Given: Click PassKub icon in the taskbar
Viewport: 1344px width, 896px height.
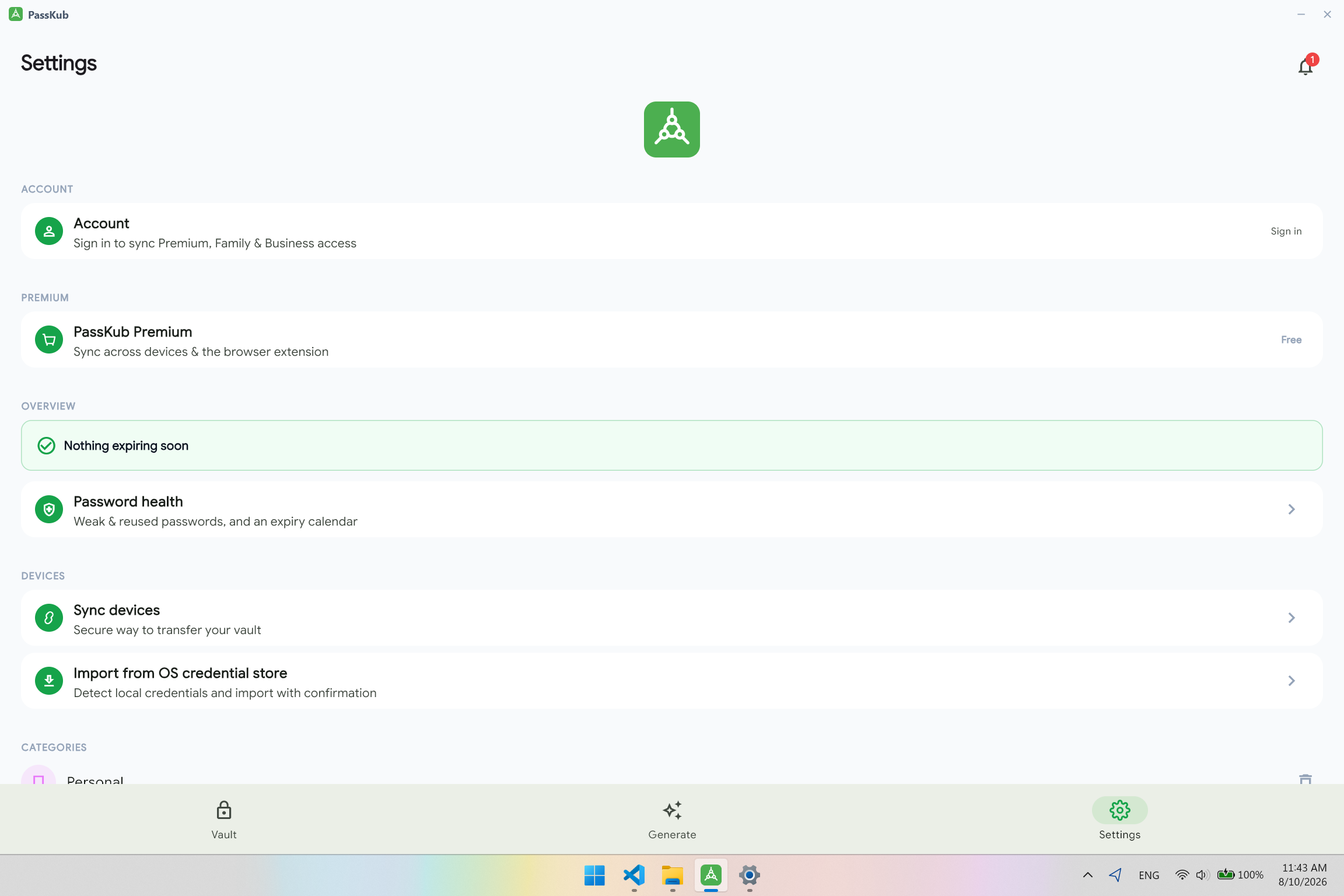Looking at the screenshot, I should tap(711, 875).
